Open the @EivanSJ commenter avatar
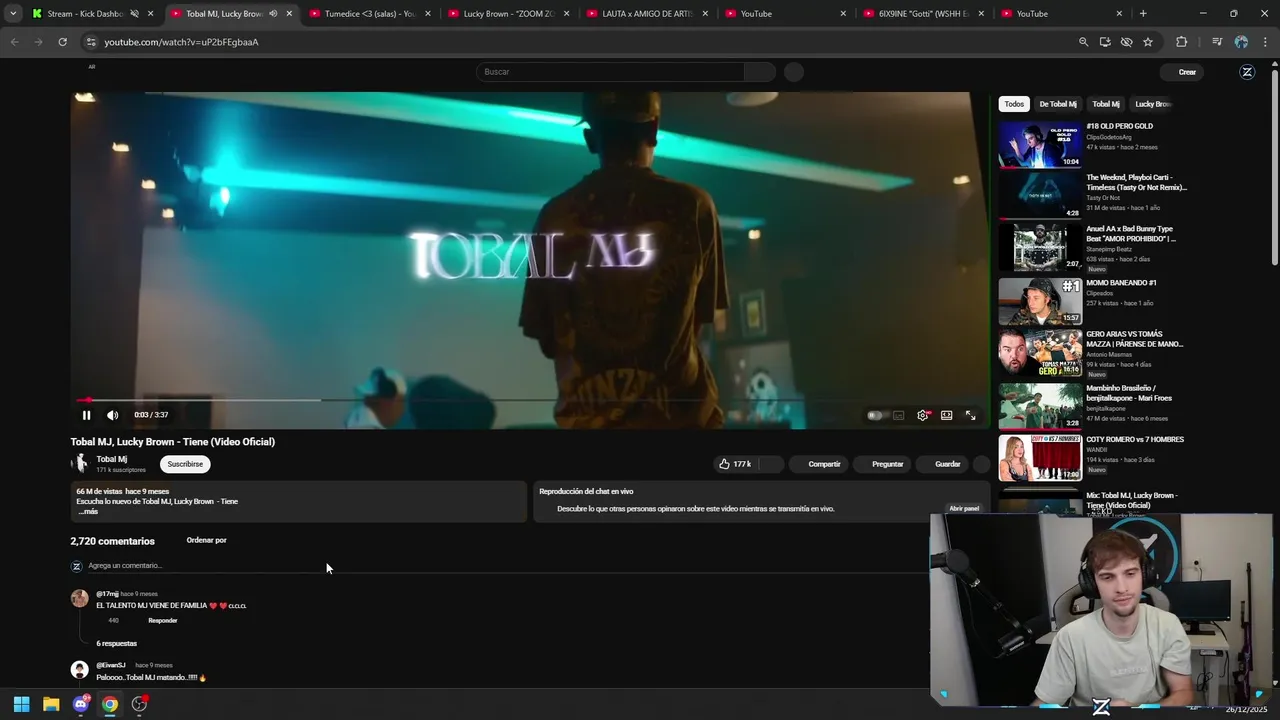 click(x=80, y=670)
